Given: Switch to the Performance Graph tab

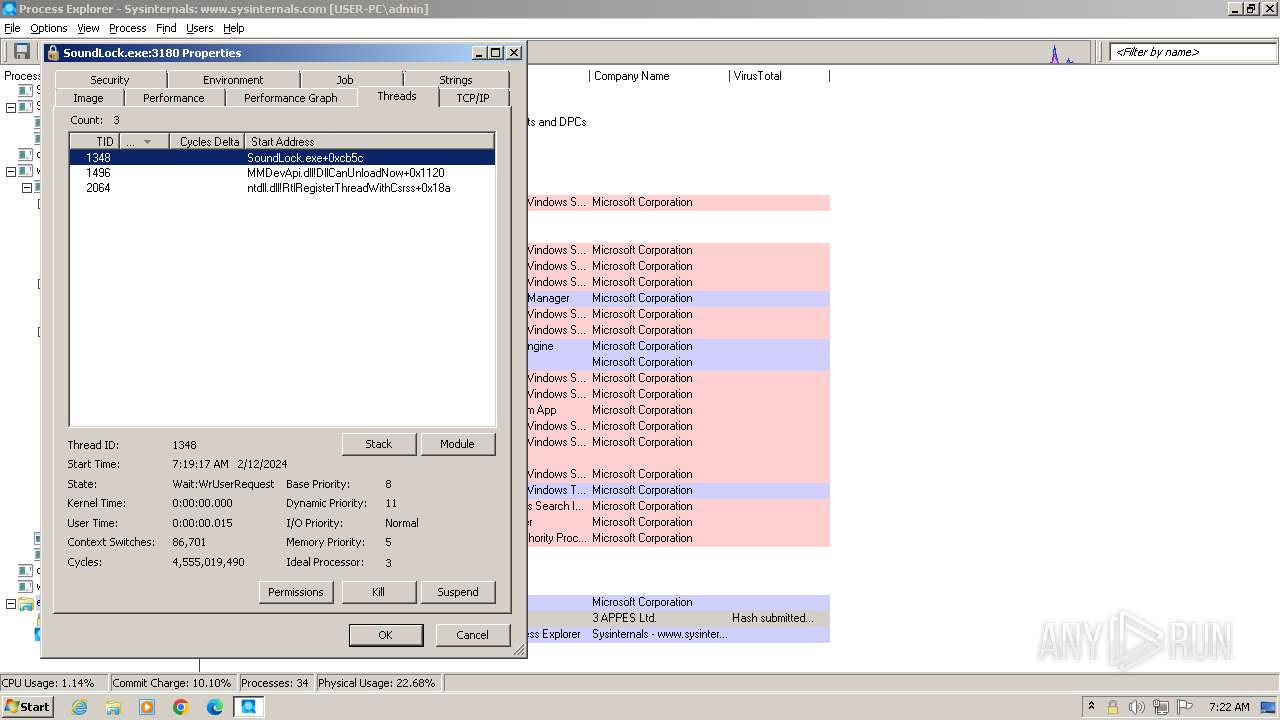Looking at the screenshot, I should [x=291, y=98].
